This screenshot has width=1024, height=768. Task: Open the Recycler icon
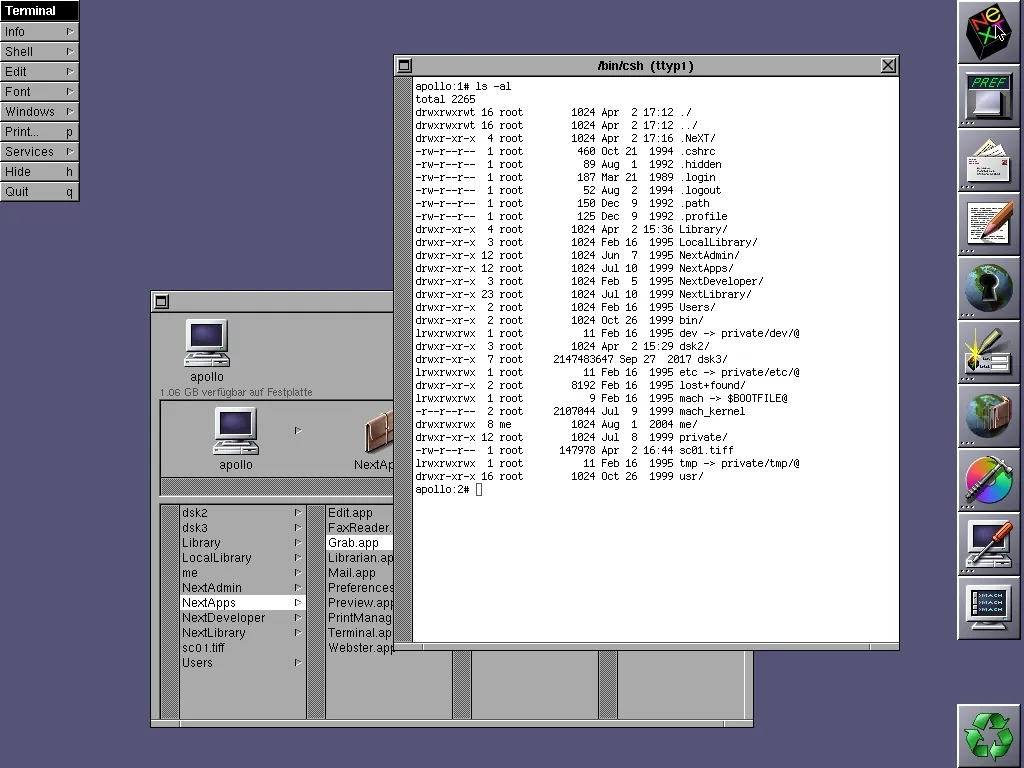click(x=989, y=736)
